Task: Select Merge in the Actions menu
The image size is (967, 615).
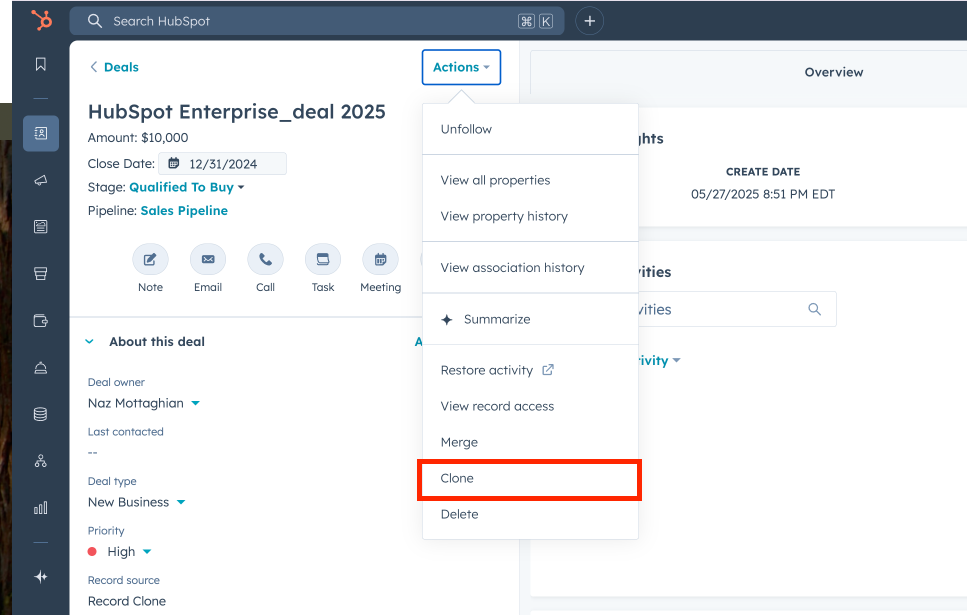Action: pos(530,442)
